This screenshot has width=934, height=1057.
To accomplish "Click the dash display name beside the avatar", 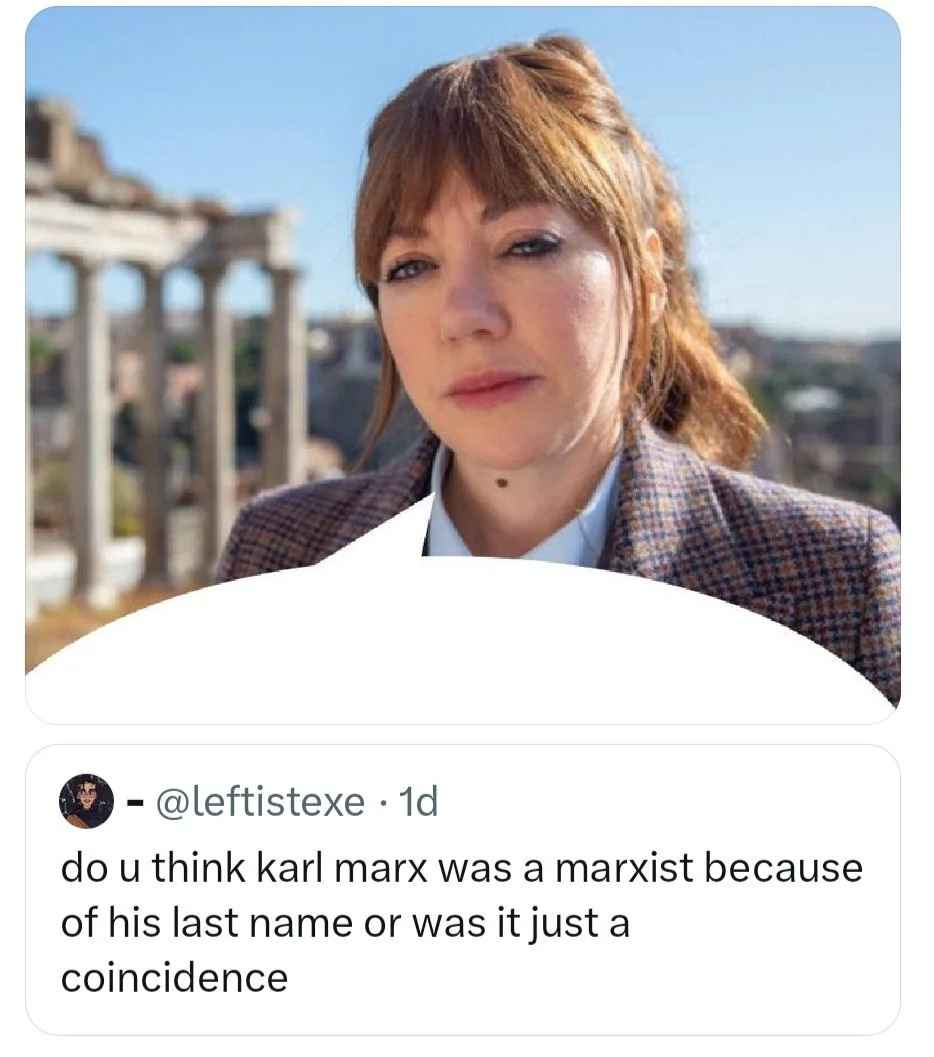I will 135,802.
